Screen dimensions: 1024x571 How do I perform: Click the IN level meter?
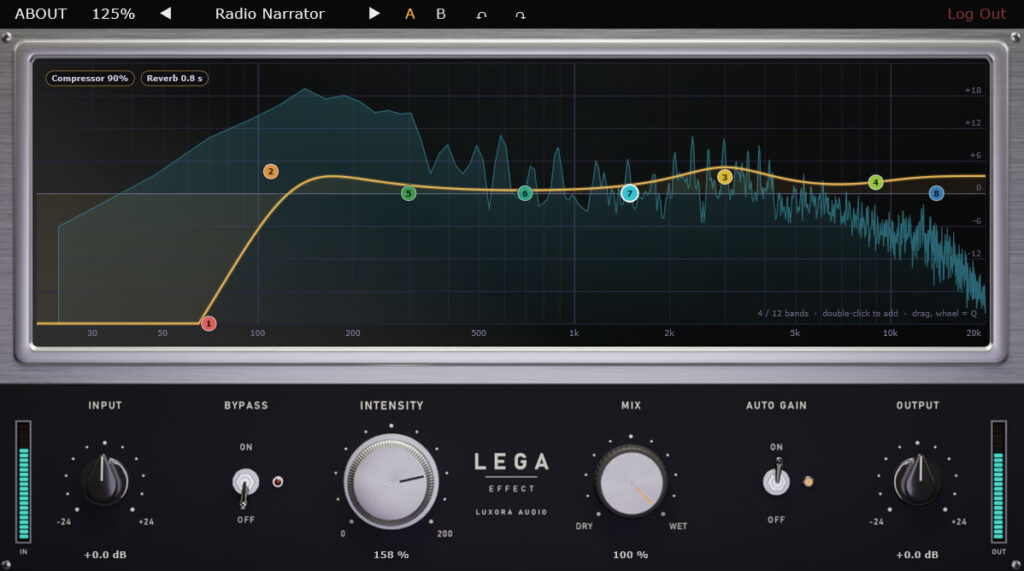tap(24, 481)
